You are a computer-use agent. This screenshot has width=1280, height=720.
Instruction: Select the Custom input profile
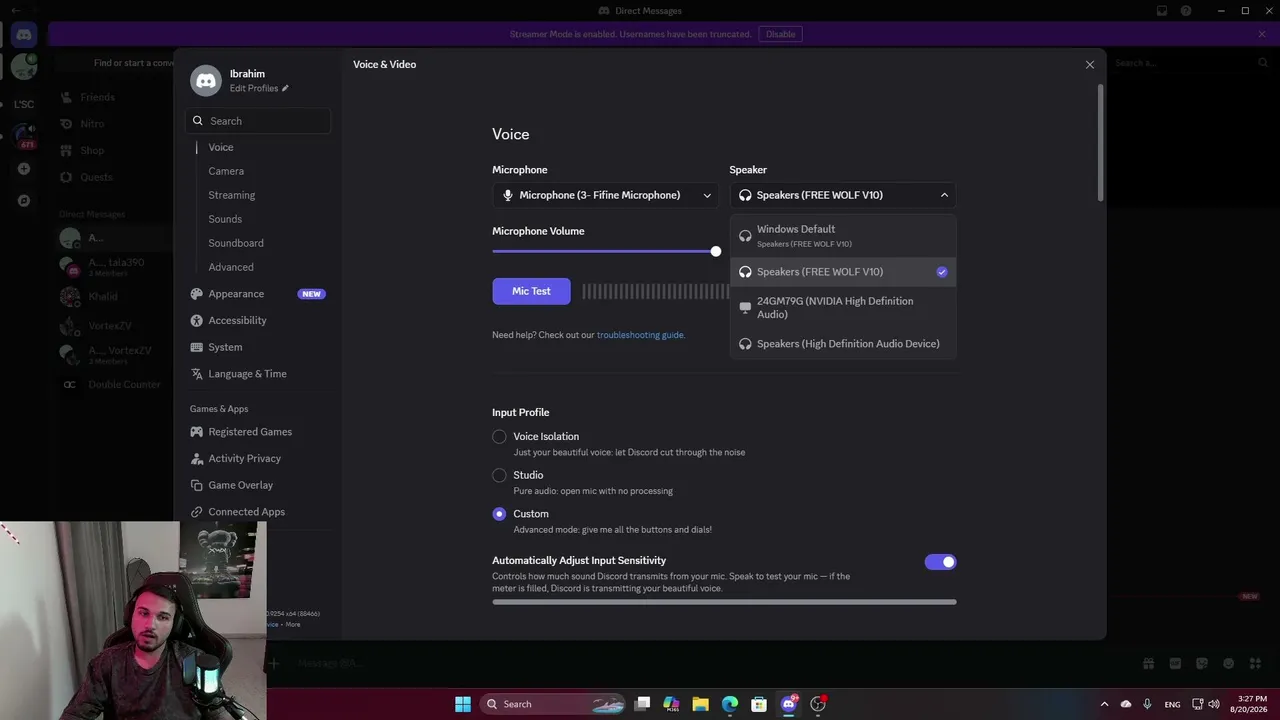[499, 514]
